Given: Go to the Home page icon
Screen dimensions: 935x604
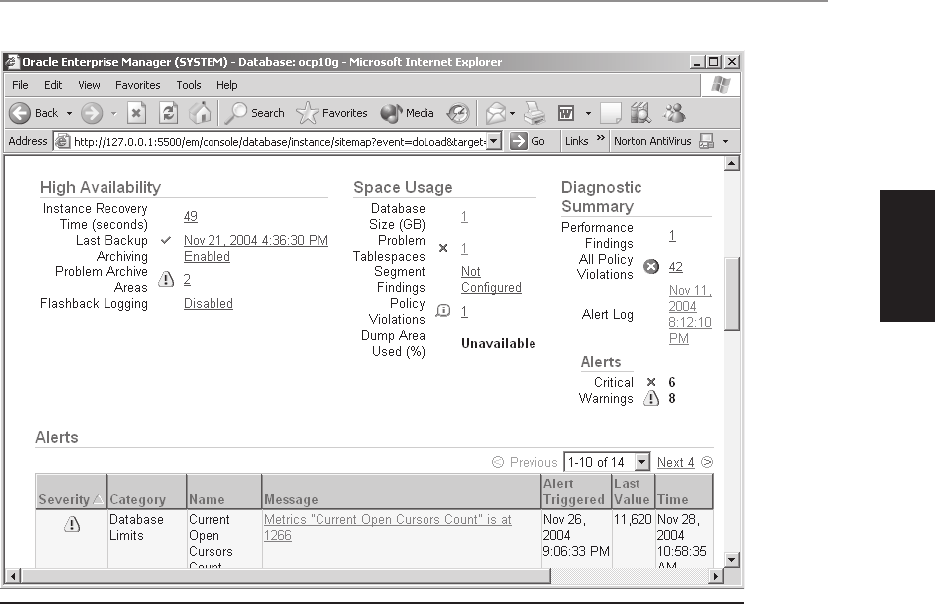Looking at the screenshot, I should (200, 113).
